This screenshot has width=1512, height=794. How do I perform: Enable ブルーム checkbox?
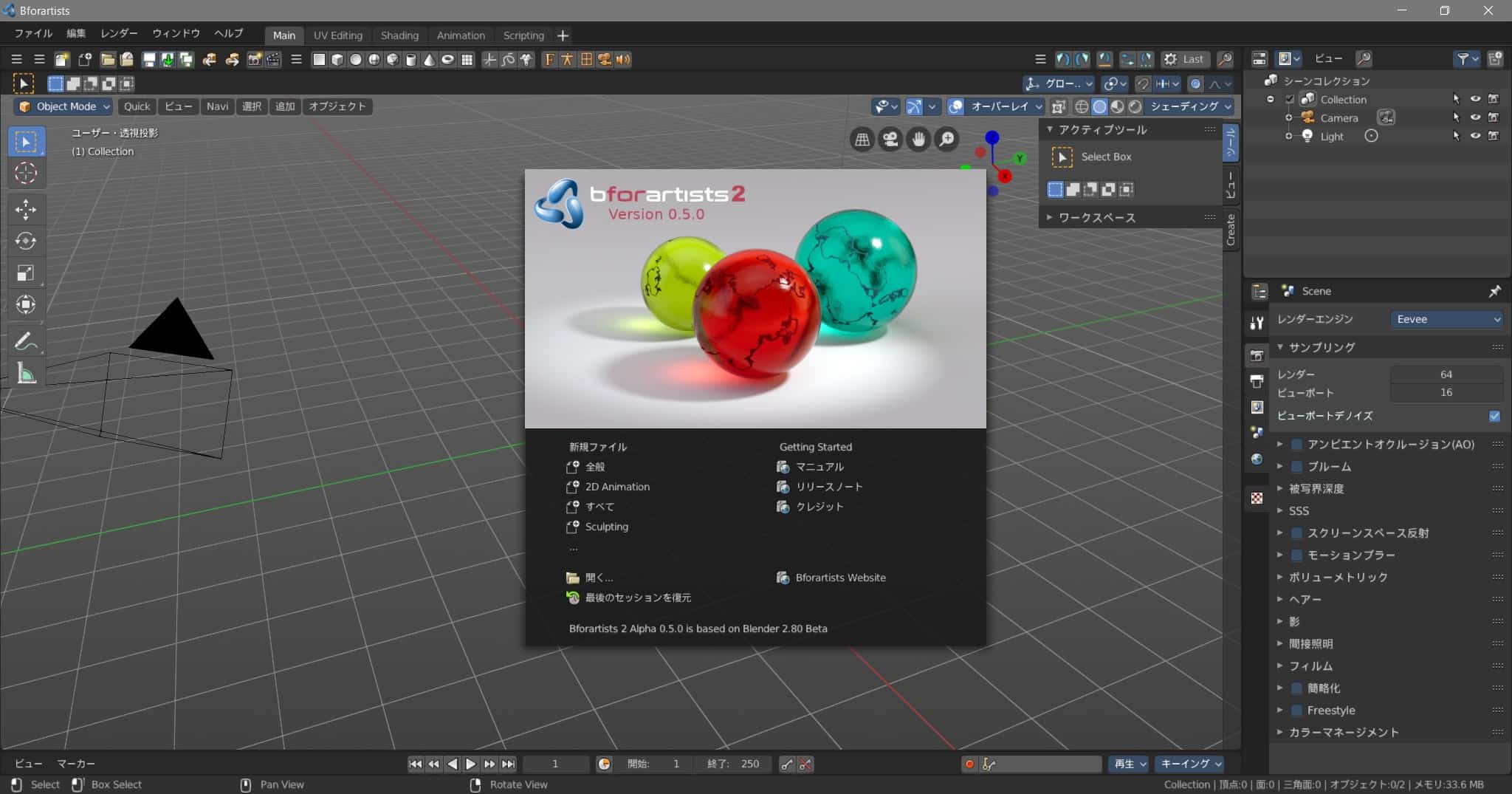click(x=1296, y=466)
